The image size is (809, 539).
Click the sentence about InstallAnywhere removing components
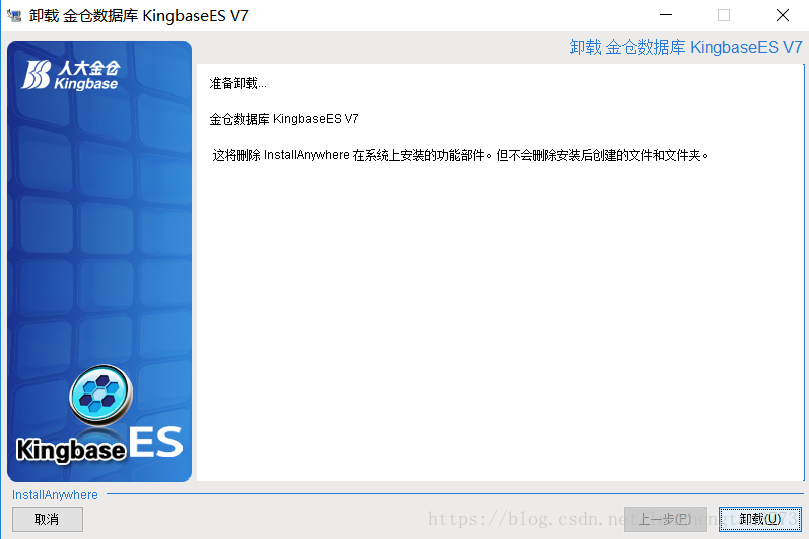click(460, 155)
